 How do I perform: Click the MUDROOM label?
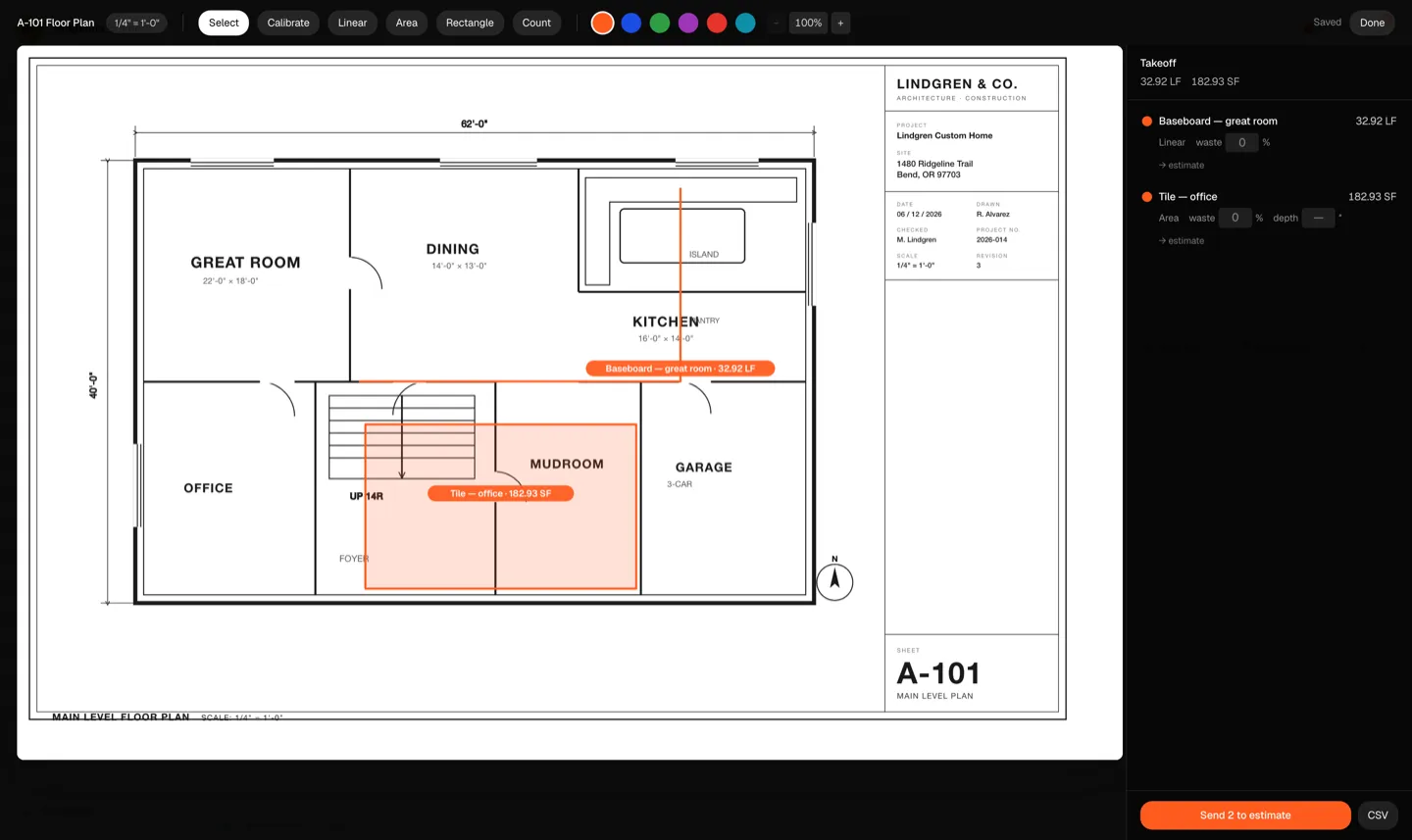click(567, 464)
